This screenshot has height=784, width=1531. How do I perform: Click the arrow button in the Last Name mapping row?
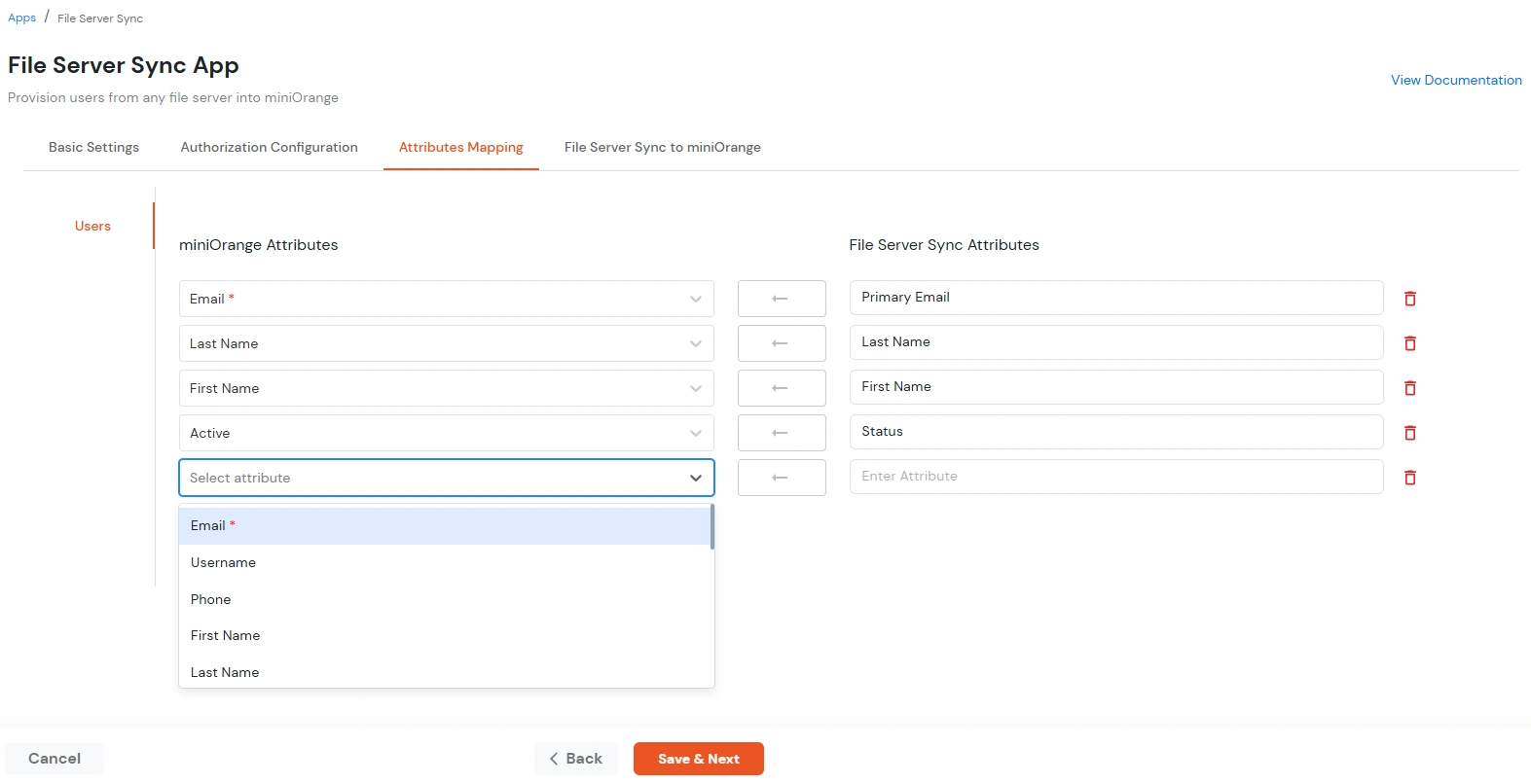782,343
